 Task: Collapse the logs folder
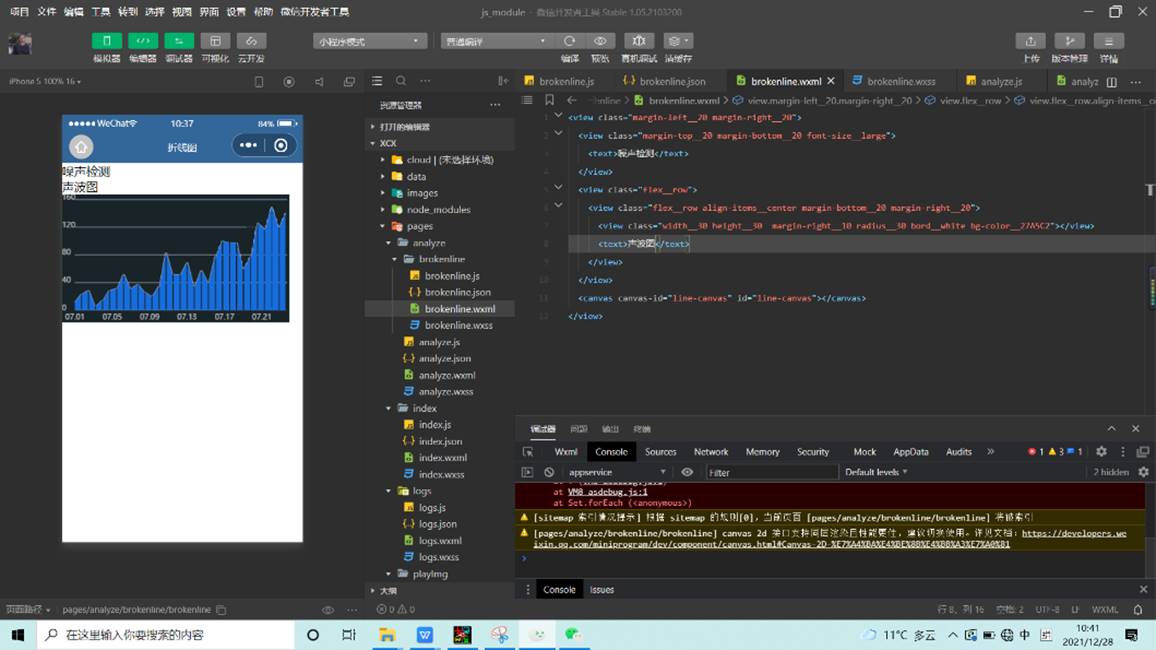click(x=440, y=491)
